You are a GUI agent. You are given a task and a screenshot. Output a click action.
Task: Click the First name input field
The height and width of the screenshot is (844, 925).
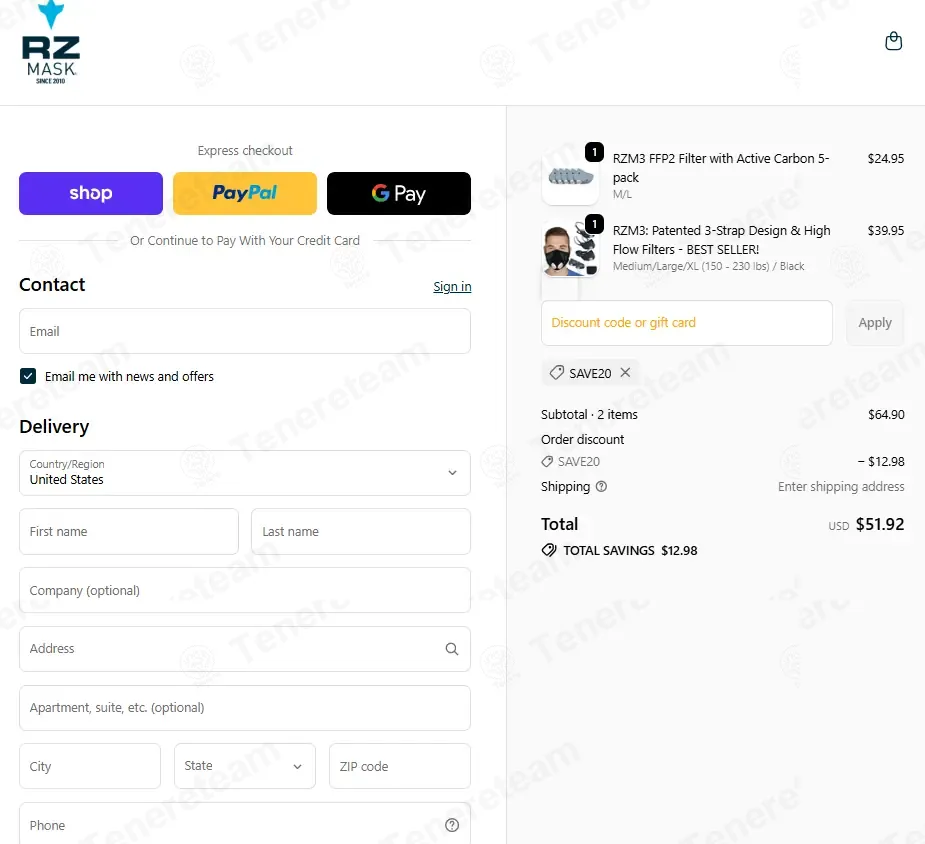[x=129, y=531]
